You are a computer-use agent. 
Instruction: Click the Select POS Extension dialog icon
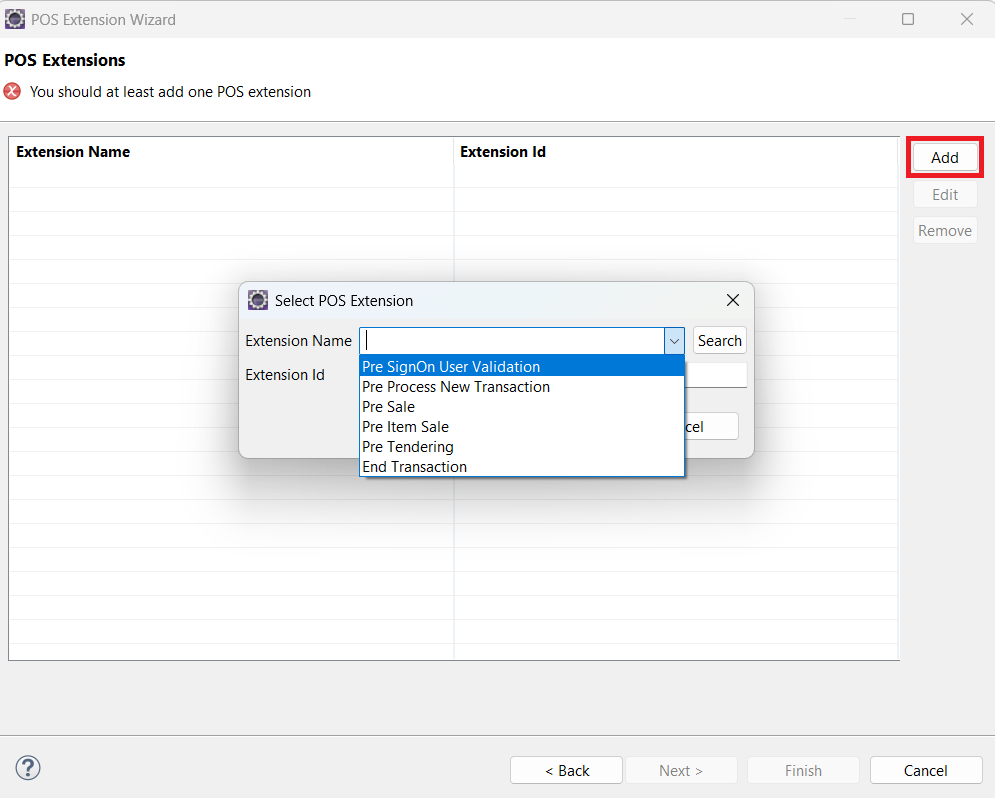pyautogui.click(x=258, y=300)
